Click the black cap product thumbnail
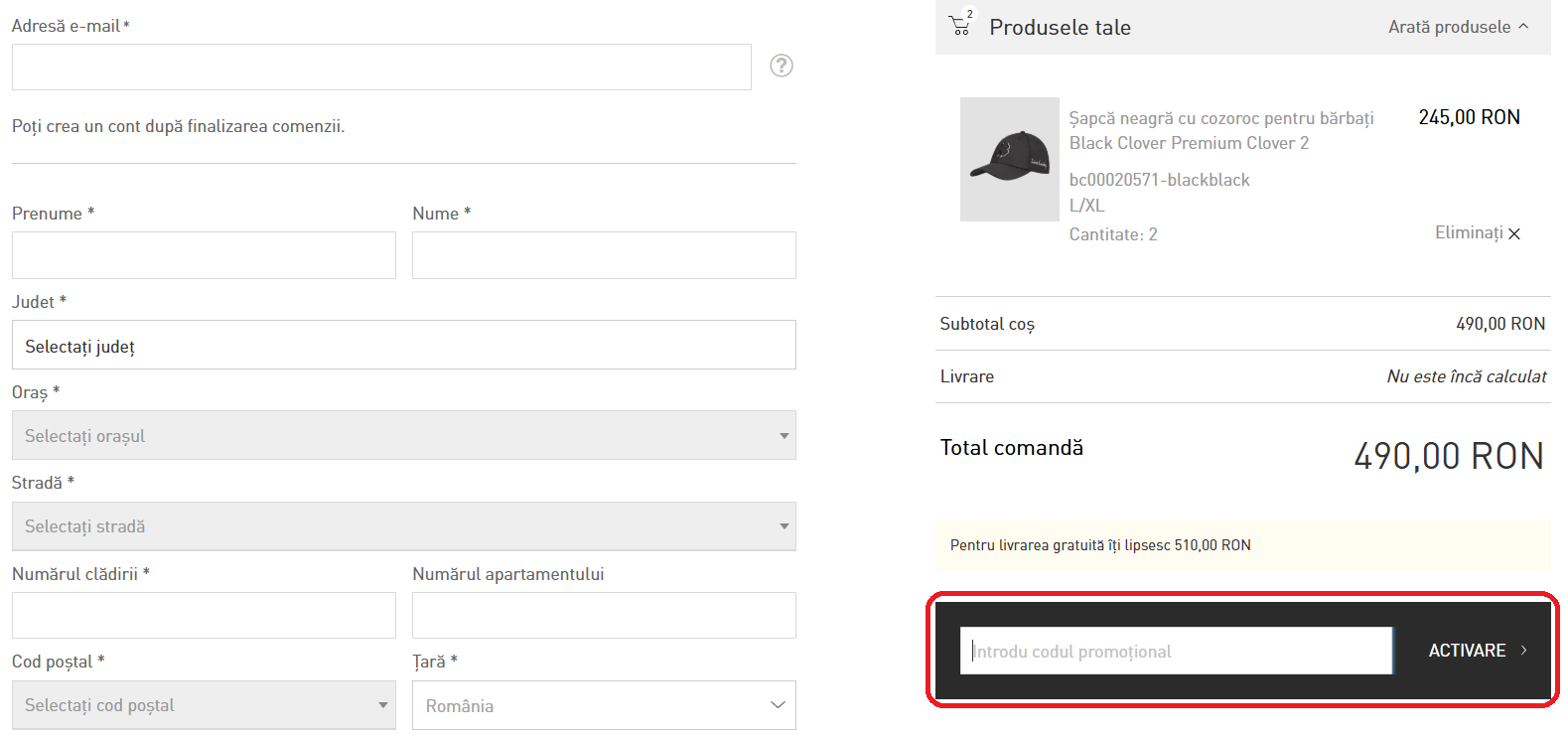This screenshot has height=738, width=1568. (x=1009, y=159)
